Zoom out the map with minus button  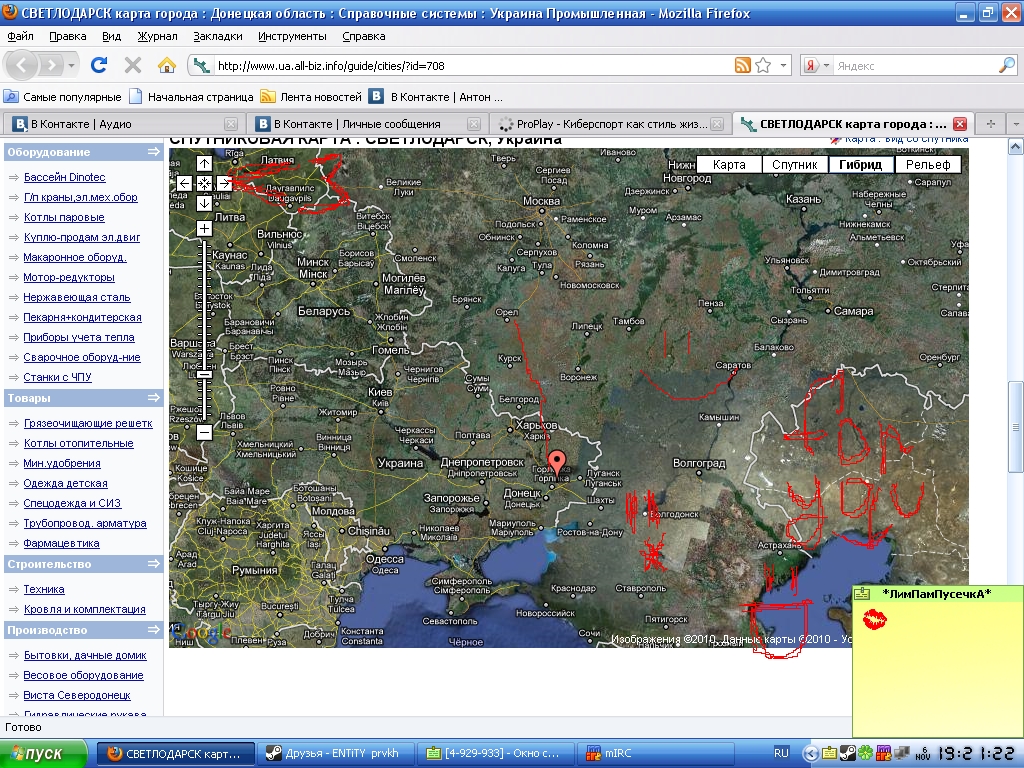(204, 432)
